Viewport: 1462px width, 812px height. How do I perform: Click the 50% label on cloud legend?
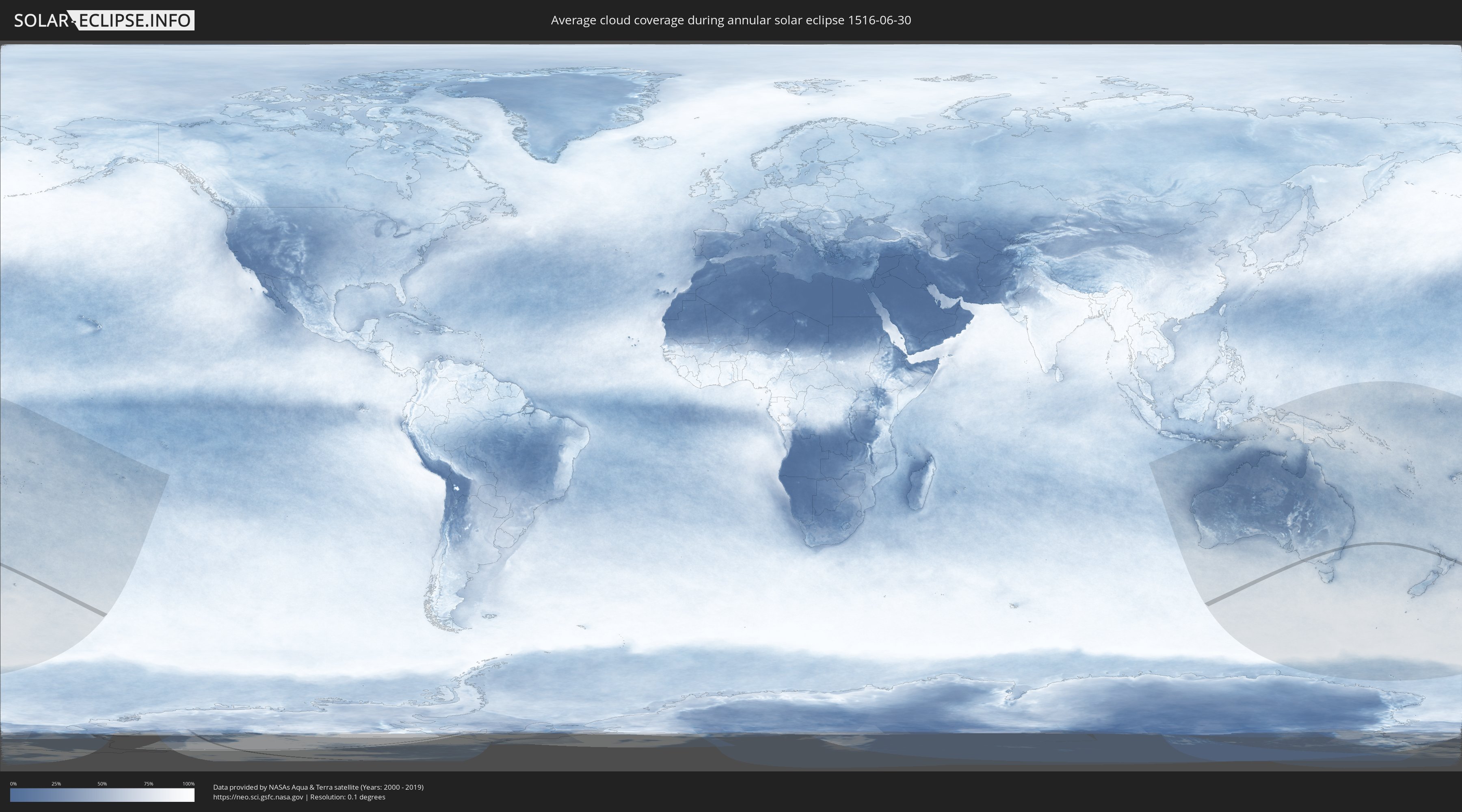point(102,784)
